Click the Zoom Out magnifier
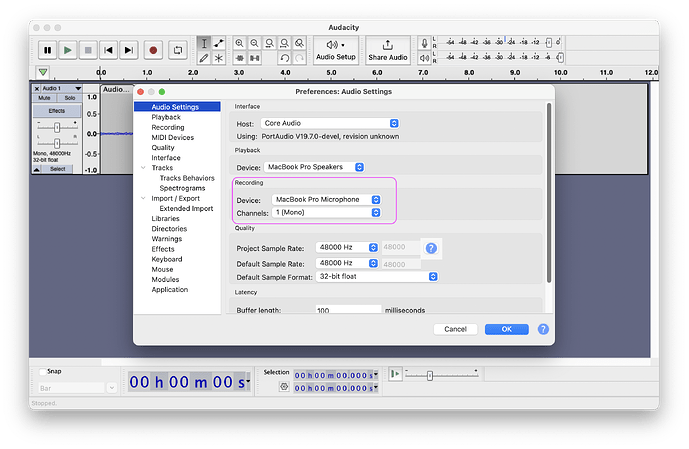 [x=254, y=43]
